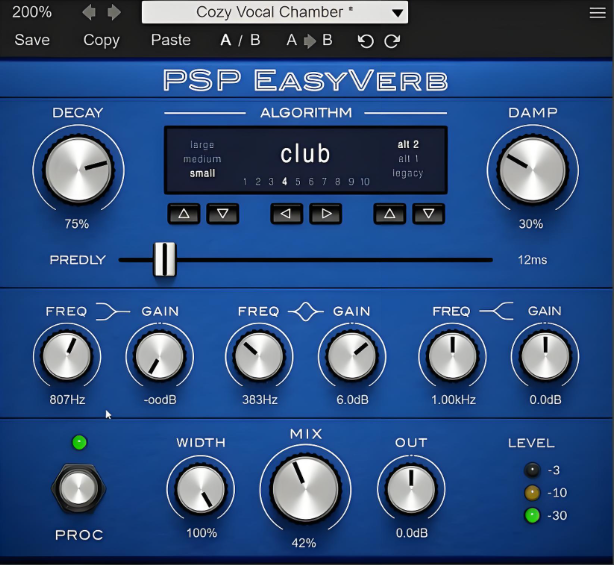Click the 0.0dB high GAIN knob

coord(545,356)
